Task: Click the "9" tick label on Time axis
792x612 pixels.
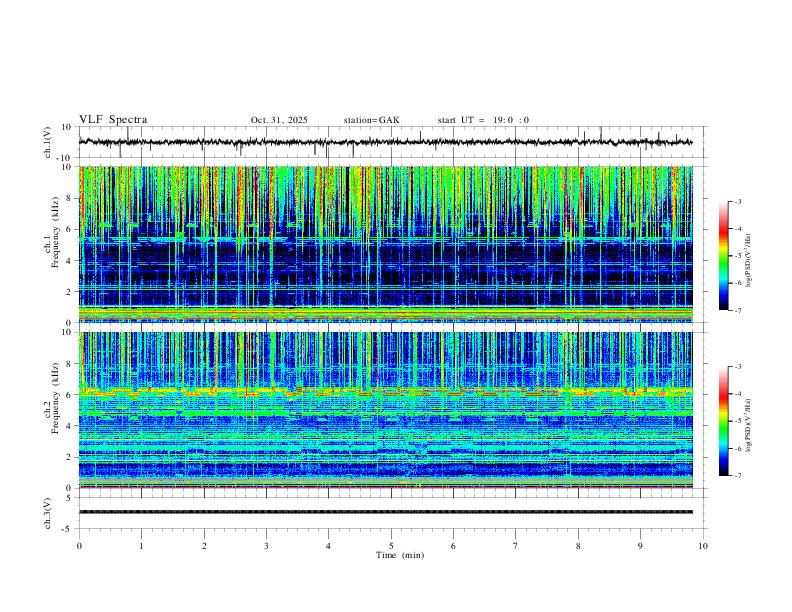Action: (x=640, y=546)
